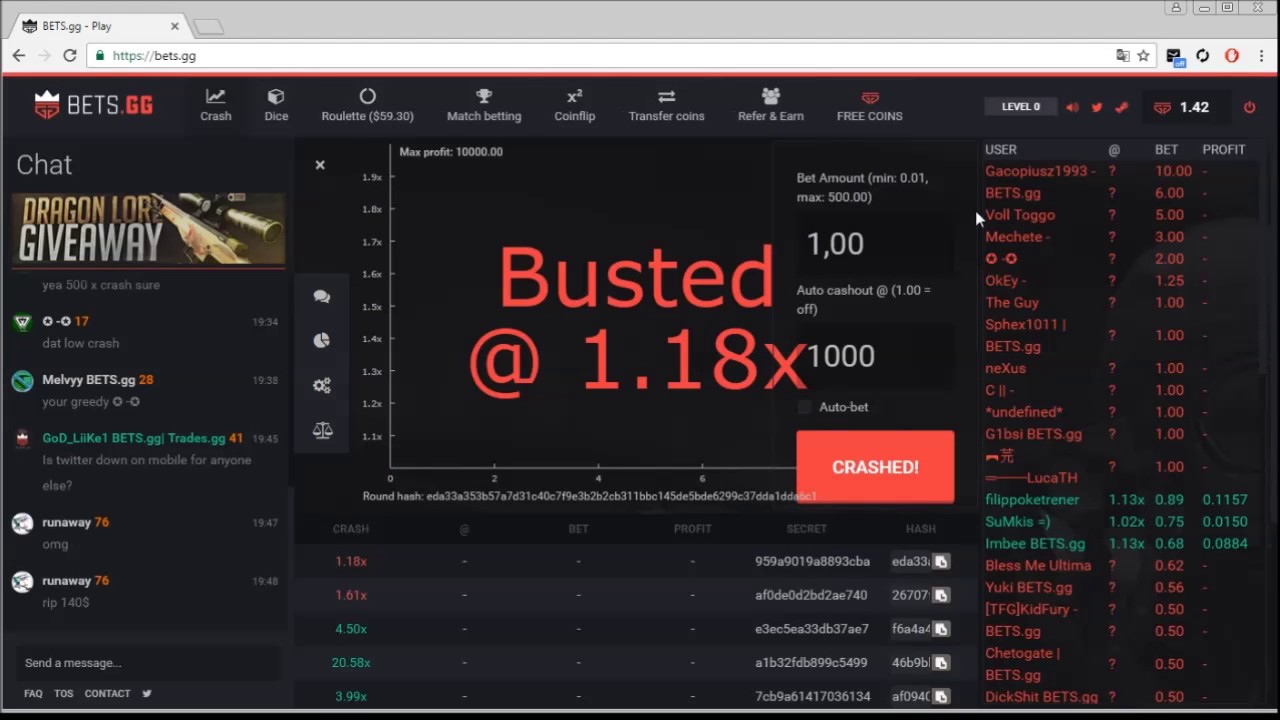Open the balance scales fairness icon
The width and height of the screenshot is (1280, 720).
tap(322, 430)
